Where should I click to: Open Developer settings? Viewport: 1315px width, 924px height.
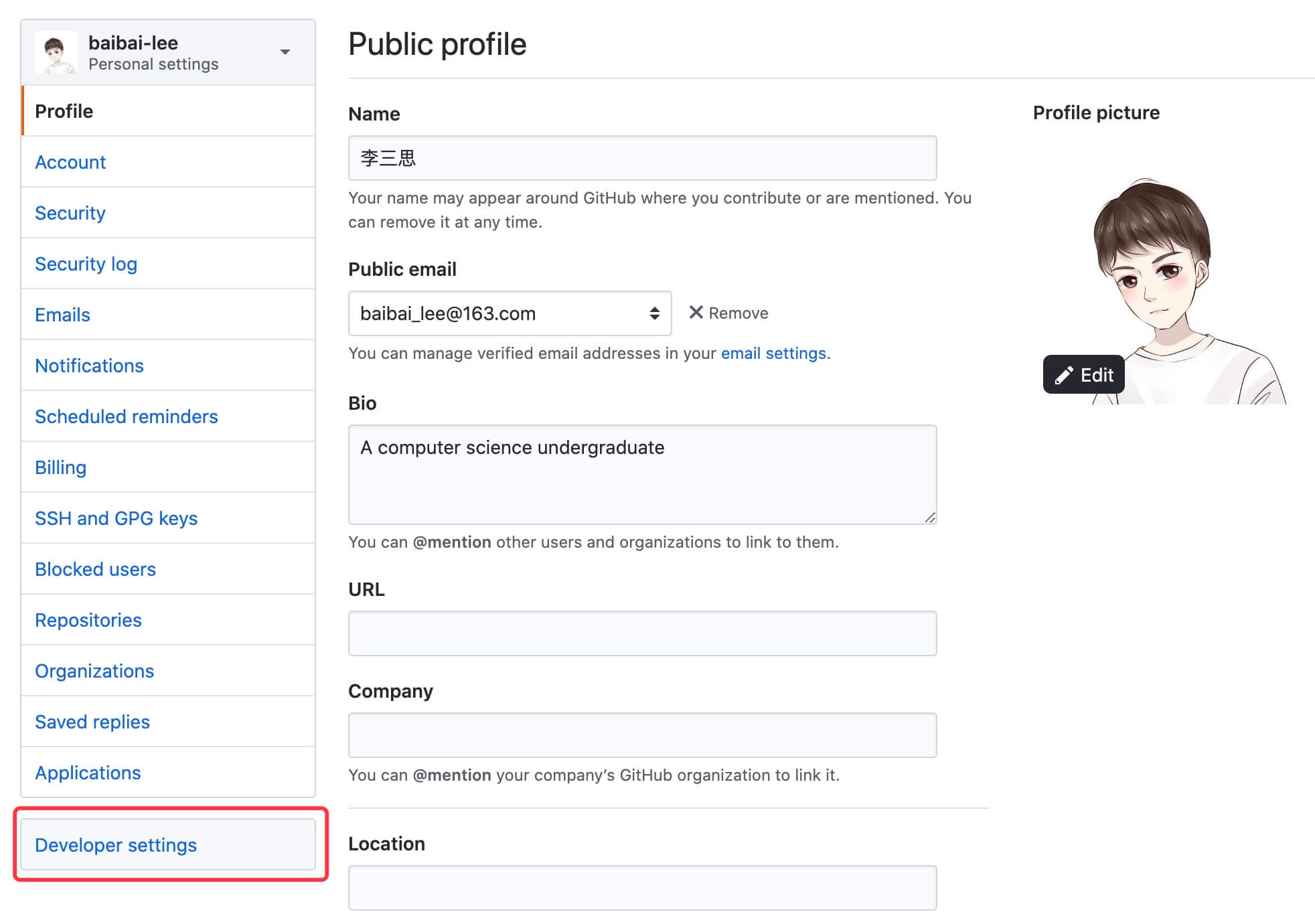coord(116,845)
